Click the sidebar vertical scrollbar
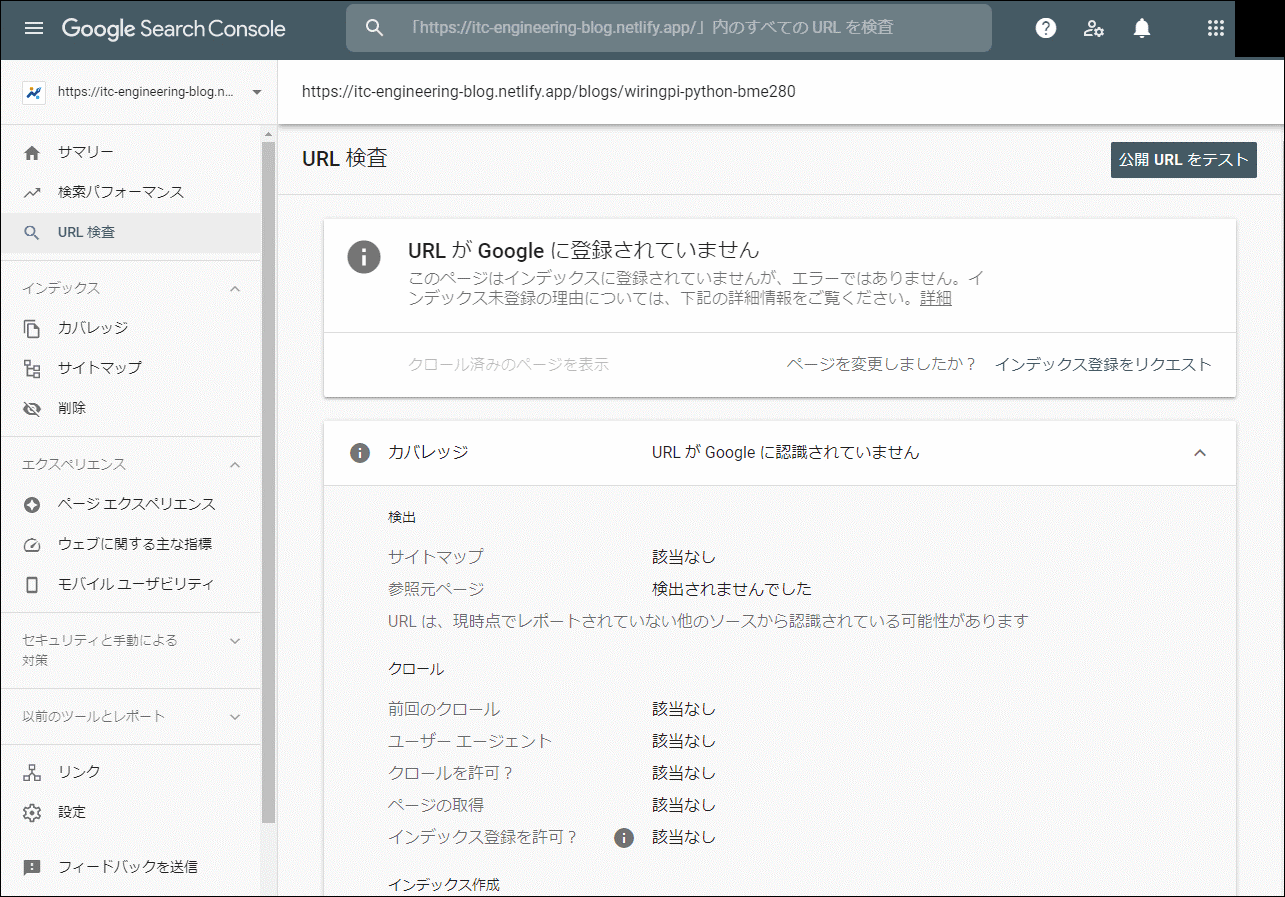Screen dimensions: 1285x897 click(268, 480)
